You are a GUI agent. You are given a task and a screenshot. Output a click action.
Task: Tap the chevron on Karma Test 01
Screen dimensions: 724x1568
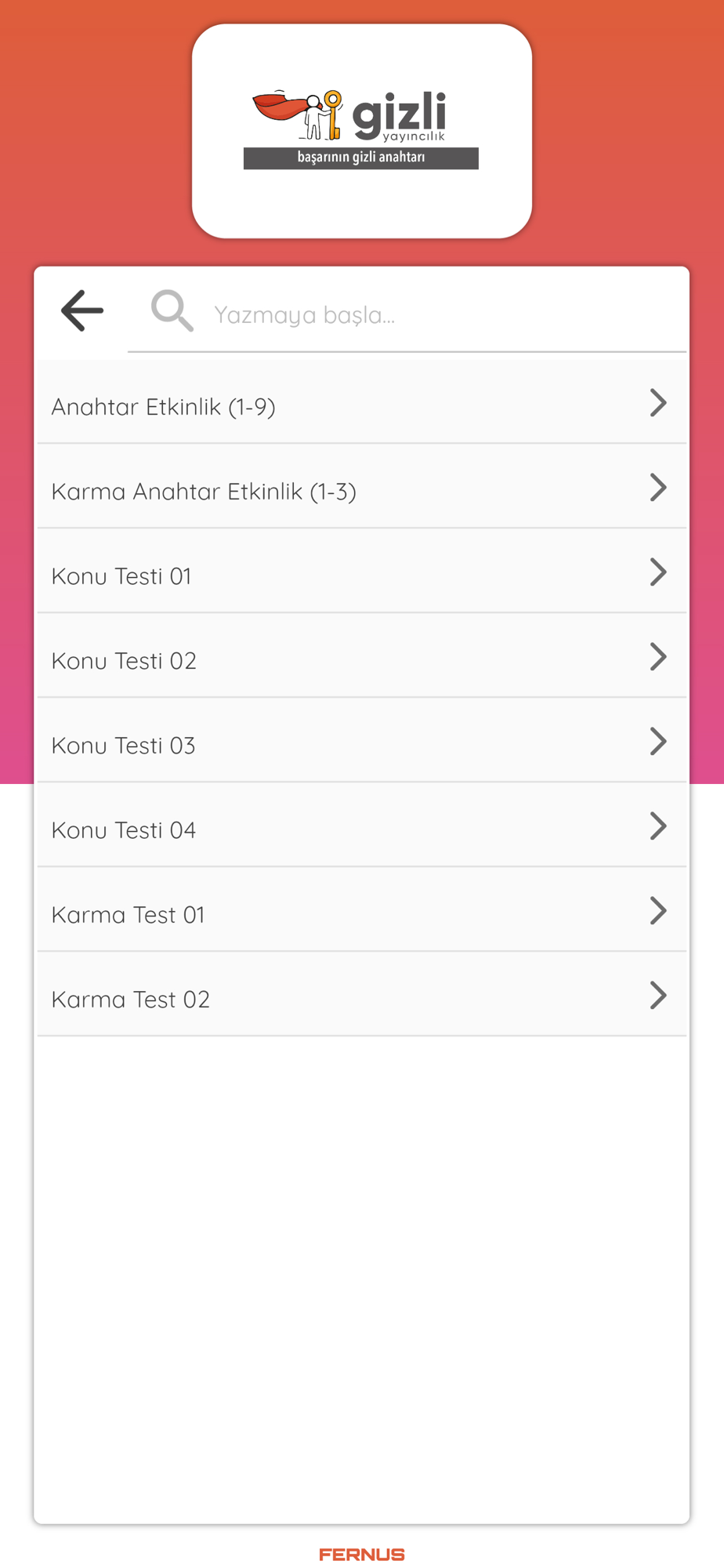658,911
